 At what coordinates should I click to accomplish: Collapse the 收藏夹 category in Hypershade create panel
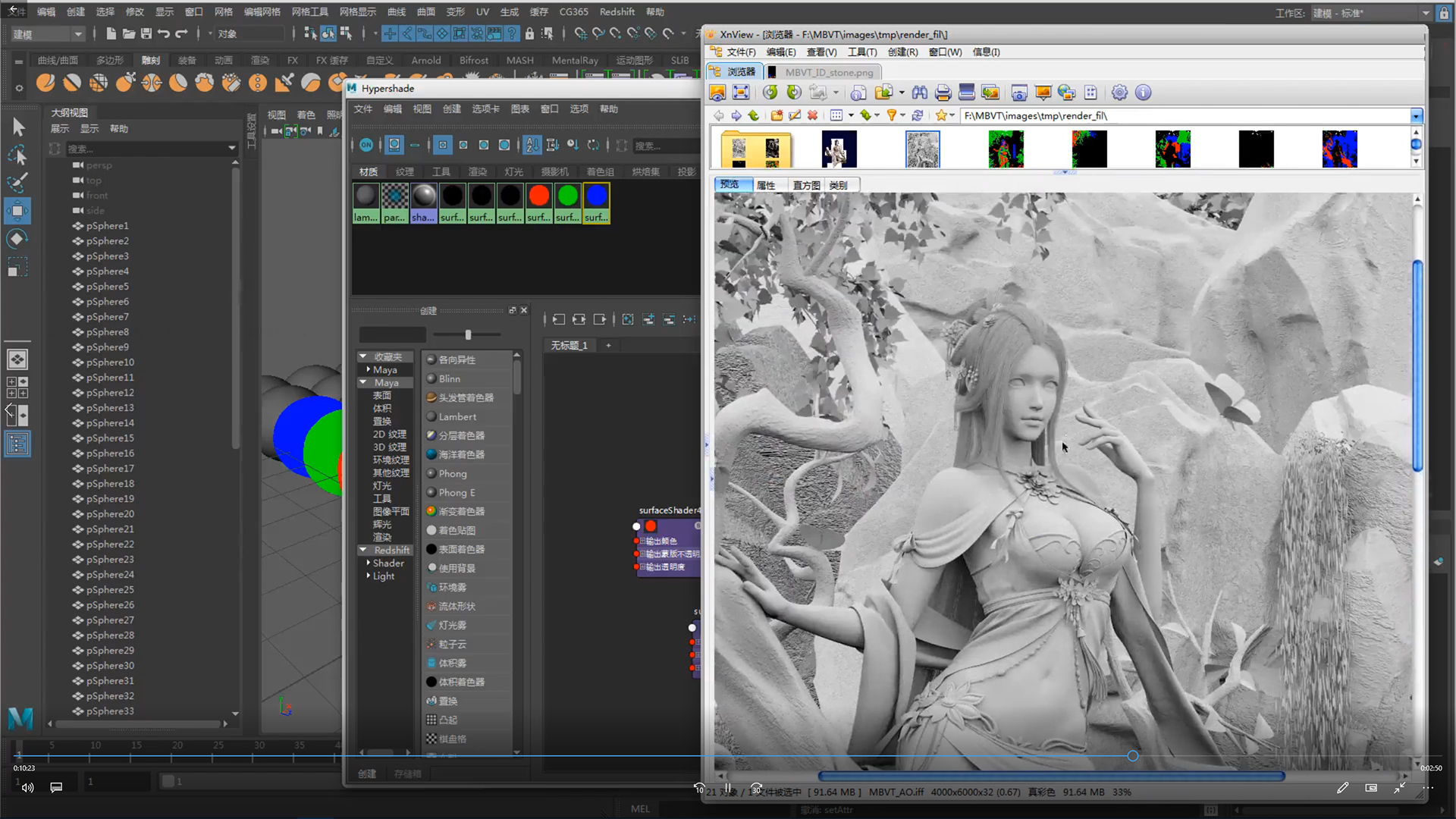363,356
